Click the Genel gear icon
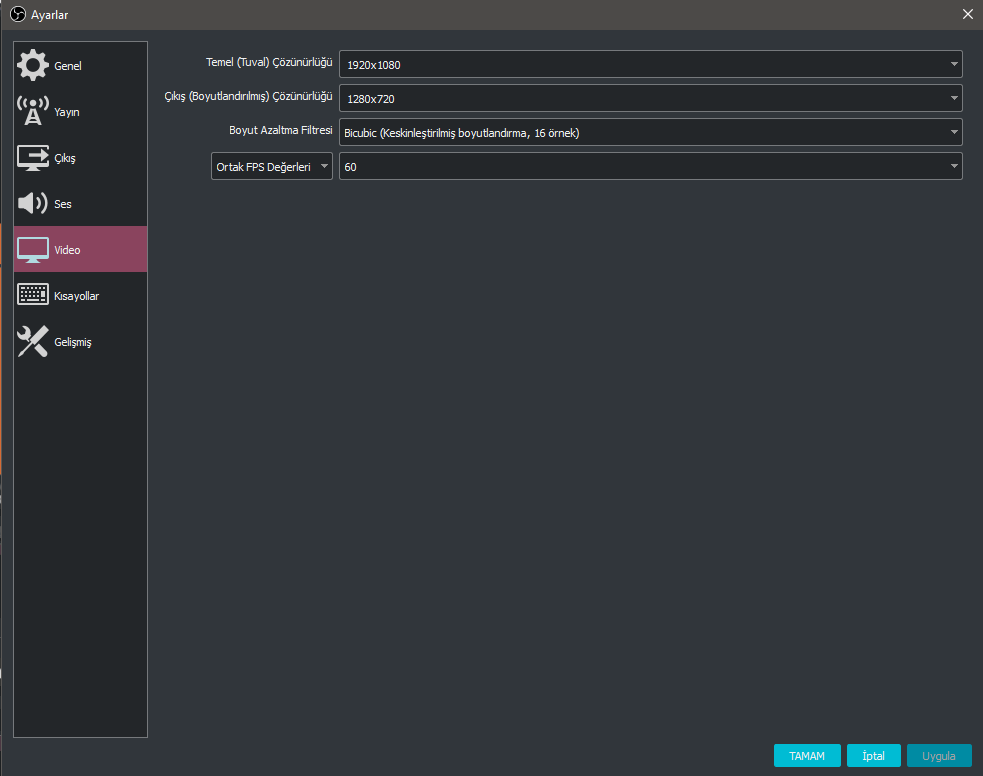Image resolution: width=983 pixels, height=776 pixels. coord(33,65)
